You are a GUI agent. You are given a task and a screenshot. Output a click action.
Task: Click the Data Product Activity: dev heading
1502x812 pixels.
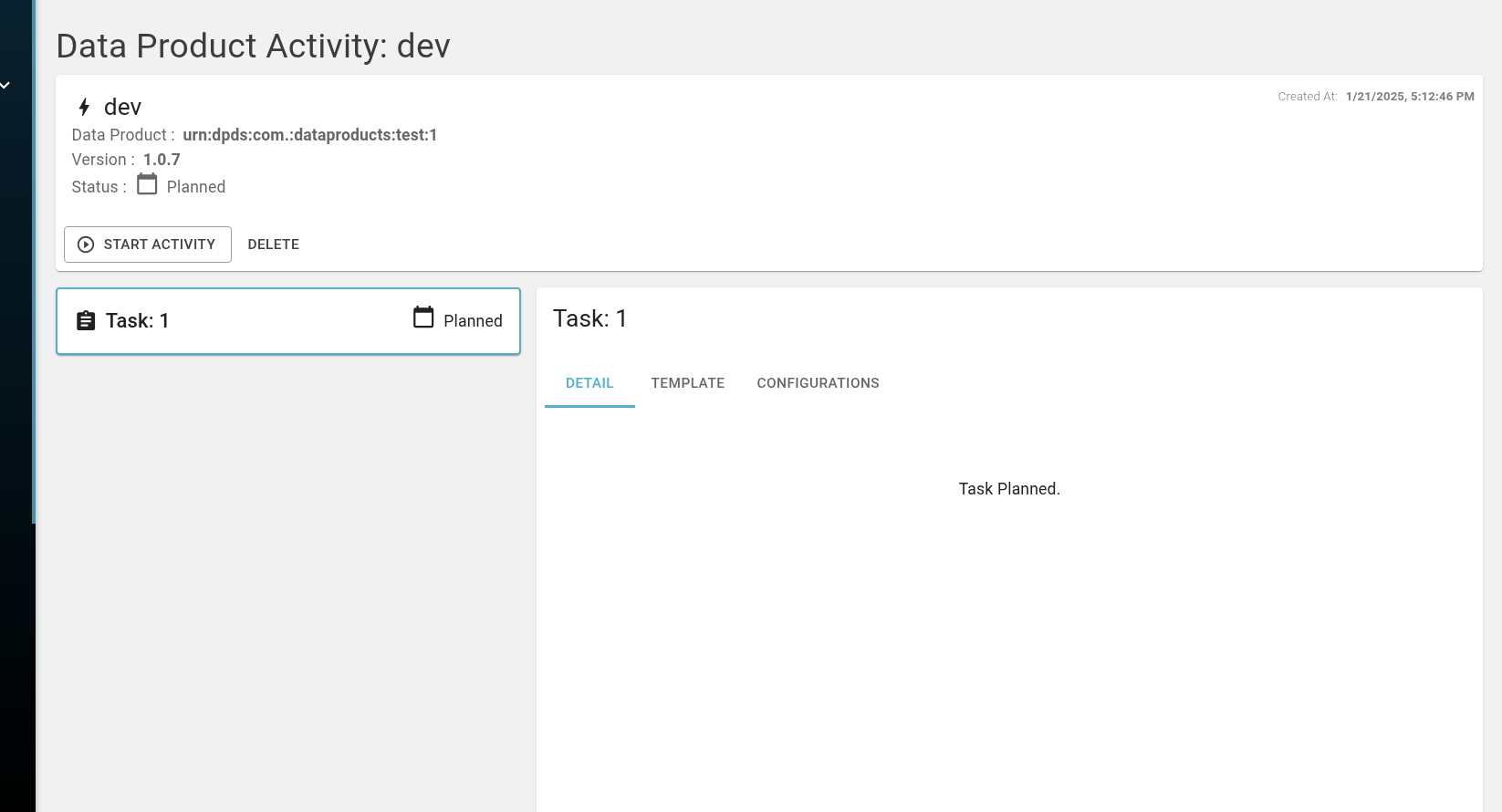pyautogui.click(x=254, y=47)
